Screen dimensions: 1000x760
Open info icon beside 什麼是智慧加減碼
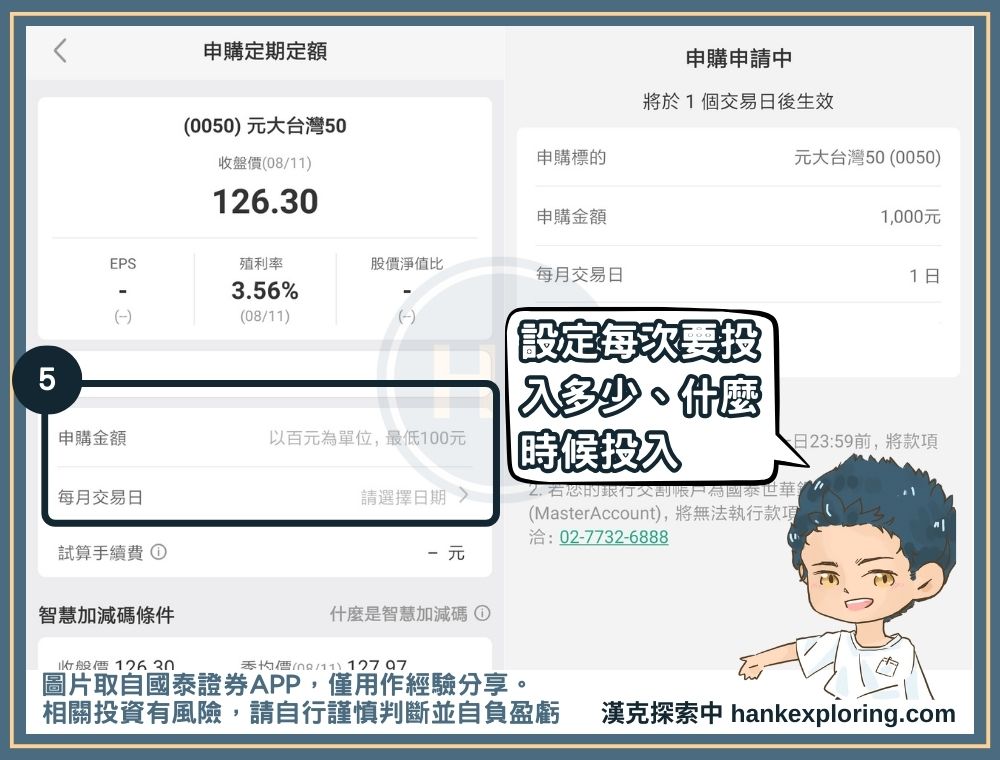click(x=483, y=613)
